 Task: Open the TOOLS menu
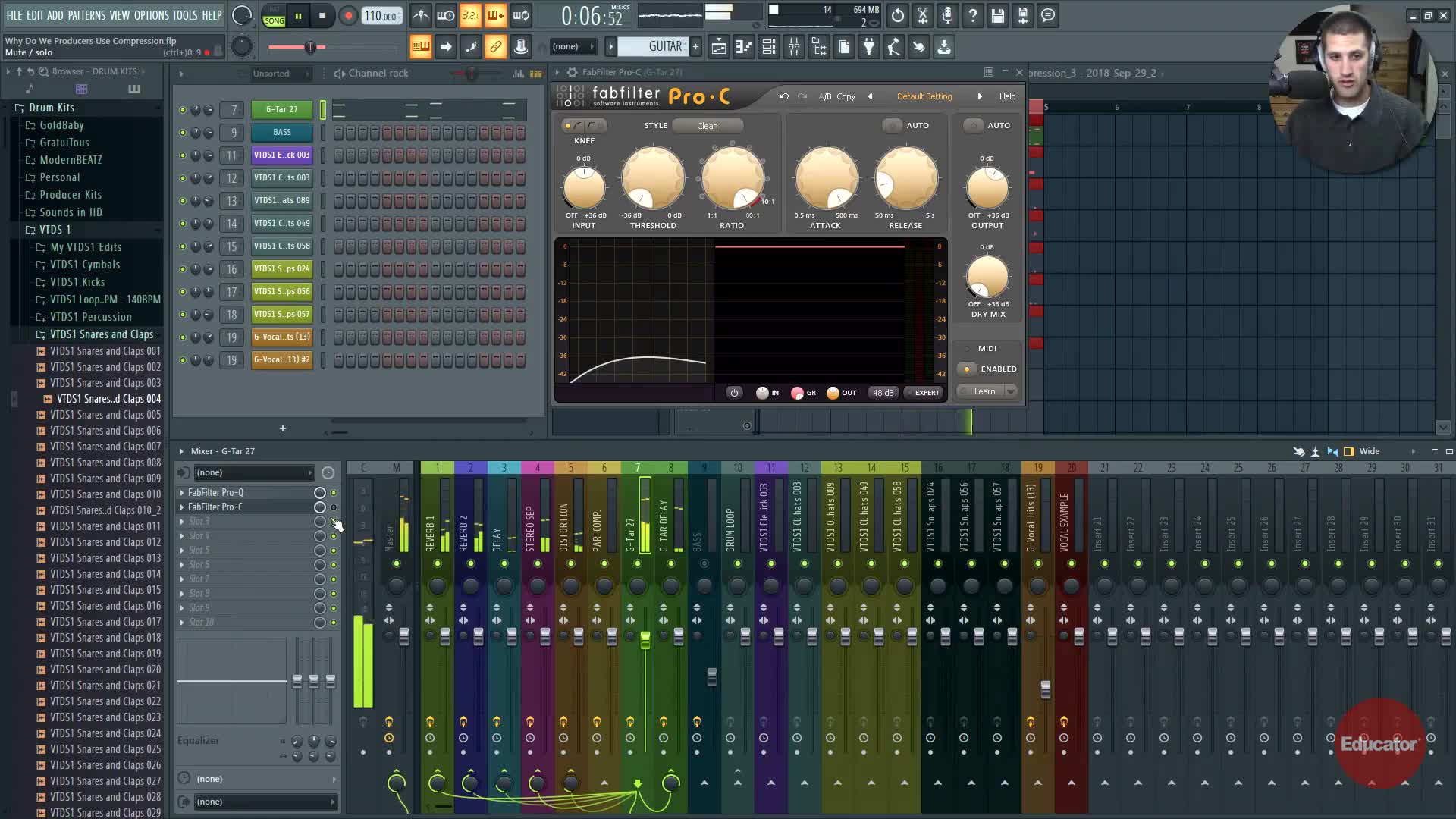point(184,15)
